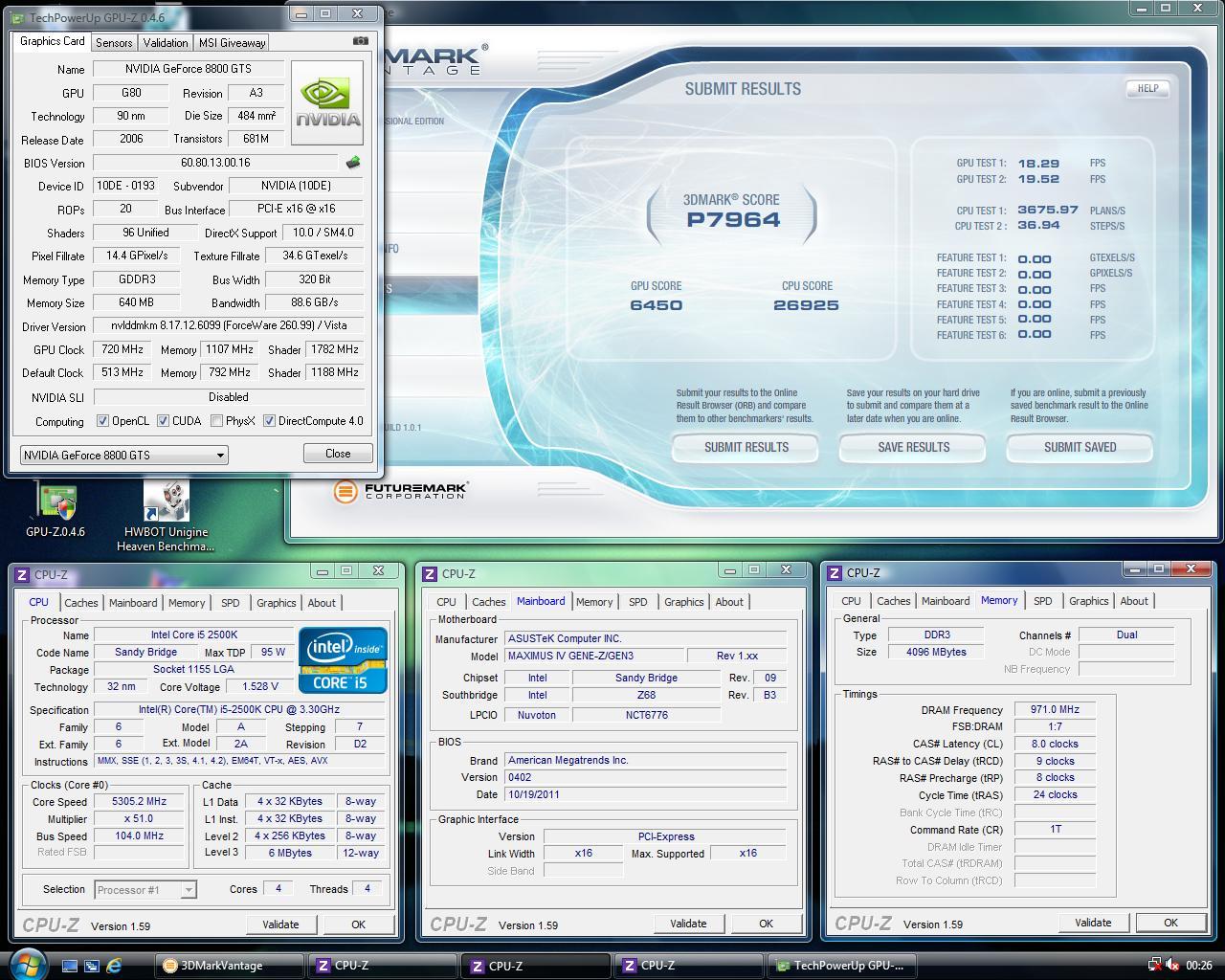Open CPU tab in CPU-Z memory window
The width and height of the screenshot is (1225, 980).
click(851, 601)
